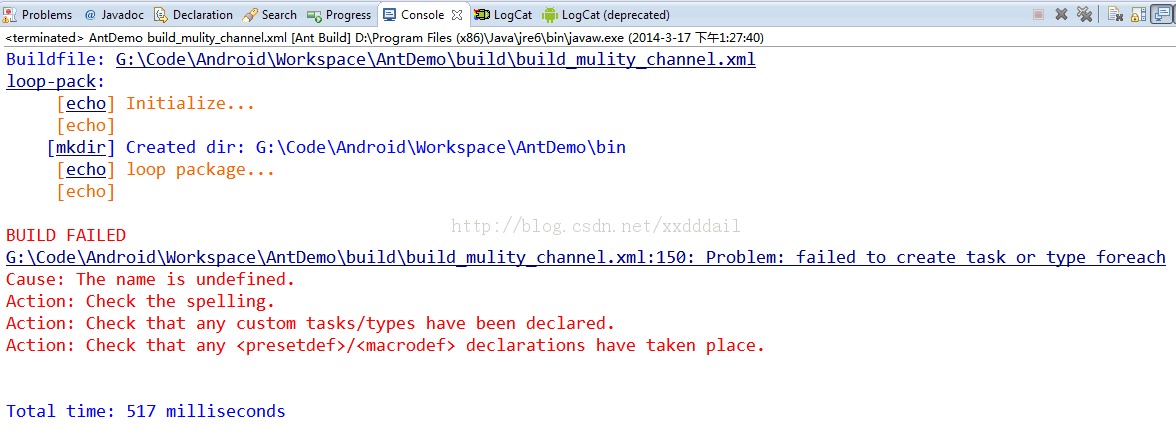The height and width of the screenshot is (431, 1176).
Task: Open the Declaration tab
Action: (194, 14)
